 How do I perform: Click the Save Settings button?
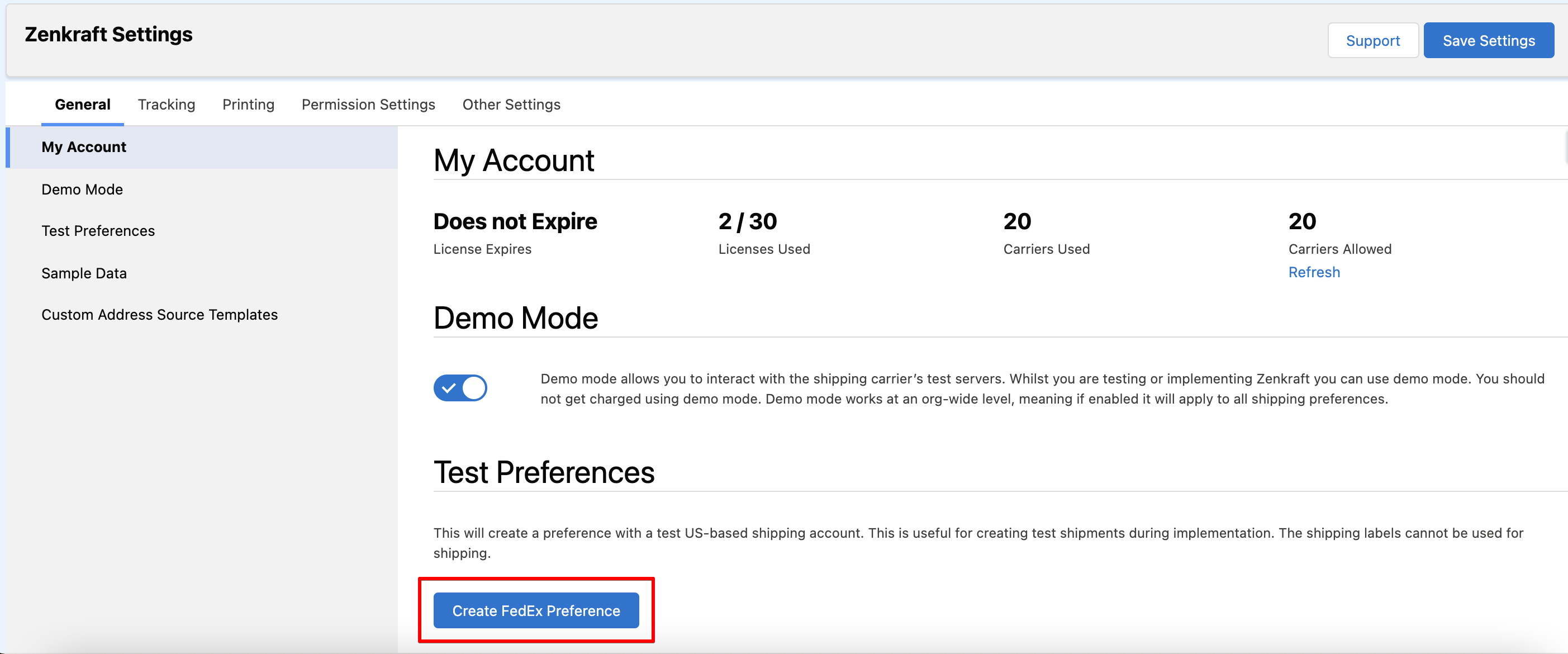[x=1488, y=41]
